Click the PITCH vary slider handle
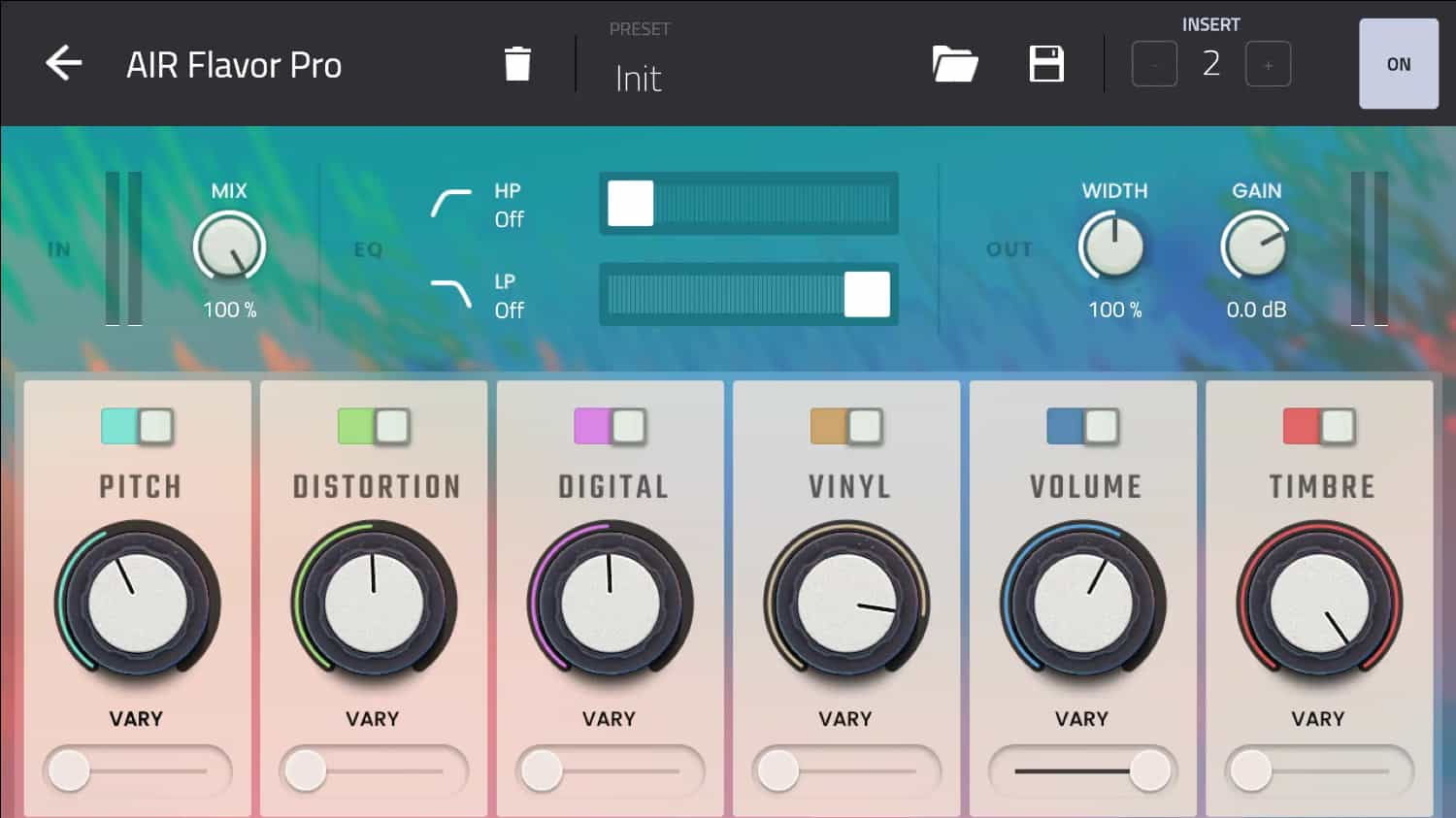Viewport: 1456px width, 818px height. click(69, 771)
